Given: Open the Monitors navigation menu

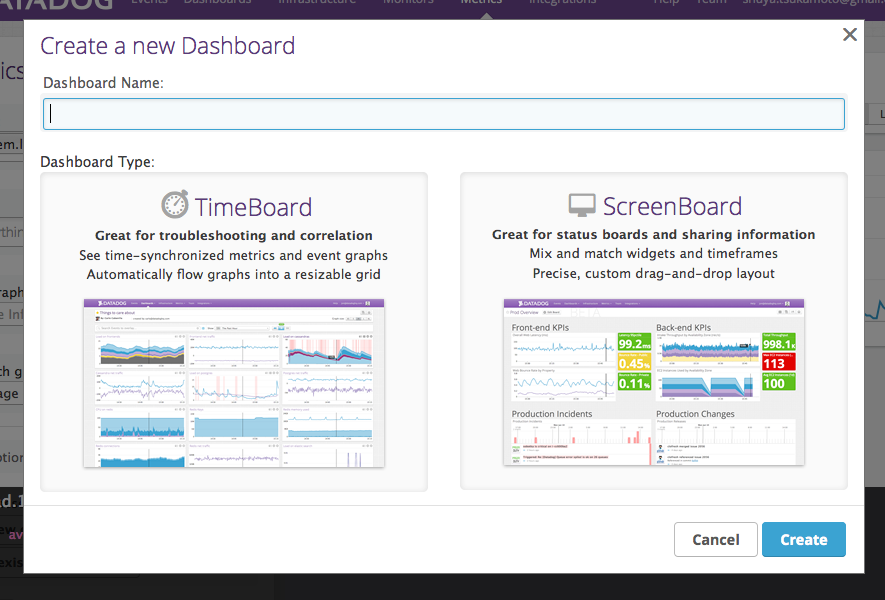Looking at the screenshot, I should pos(408,3).
